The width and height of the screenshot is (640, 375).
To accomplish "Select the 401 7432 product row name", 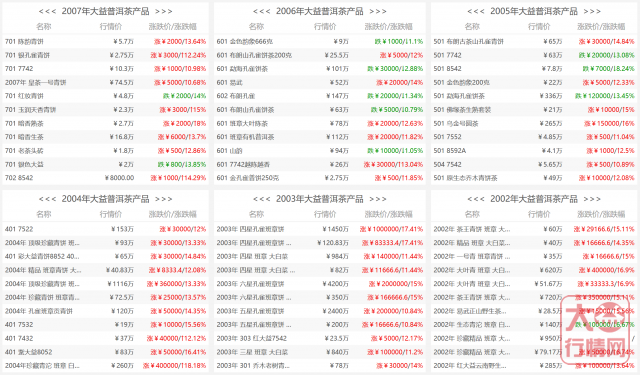I will tap(19, 338).
